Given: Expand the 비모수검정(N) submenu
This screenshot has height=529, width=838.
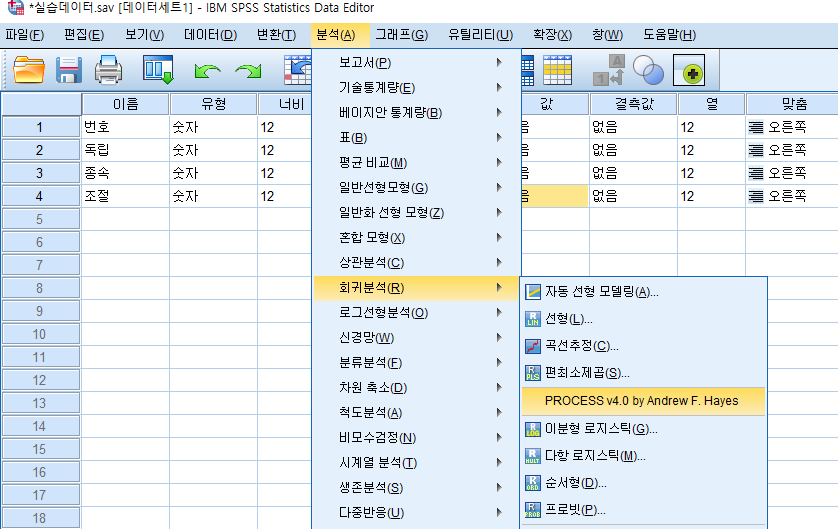Looking at the screenshot, I should [x=416, y=438].
